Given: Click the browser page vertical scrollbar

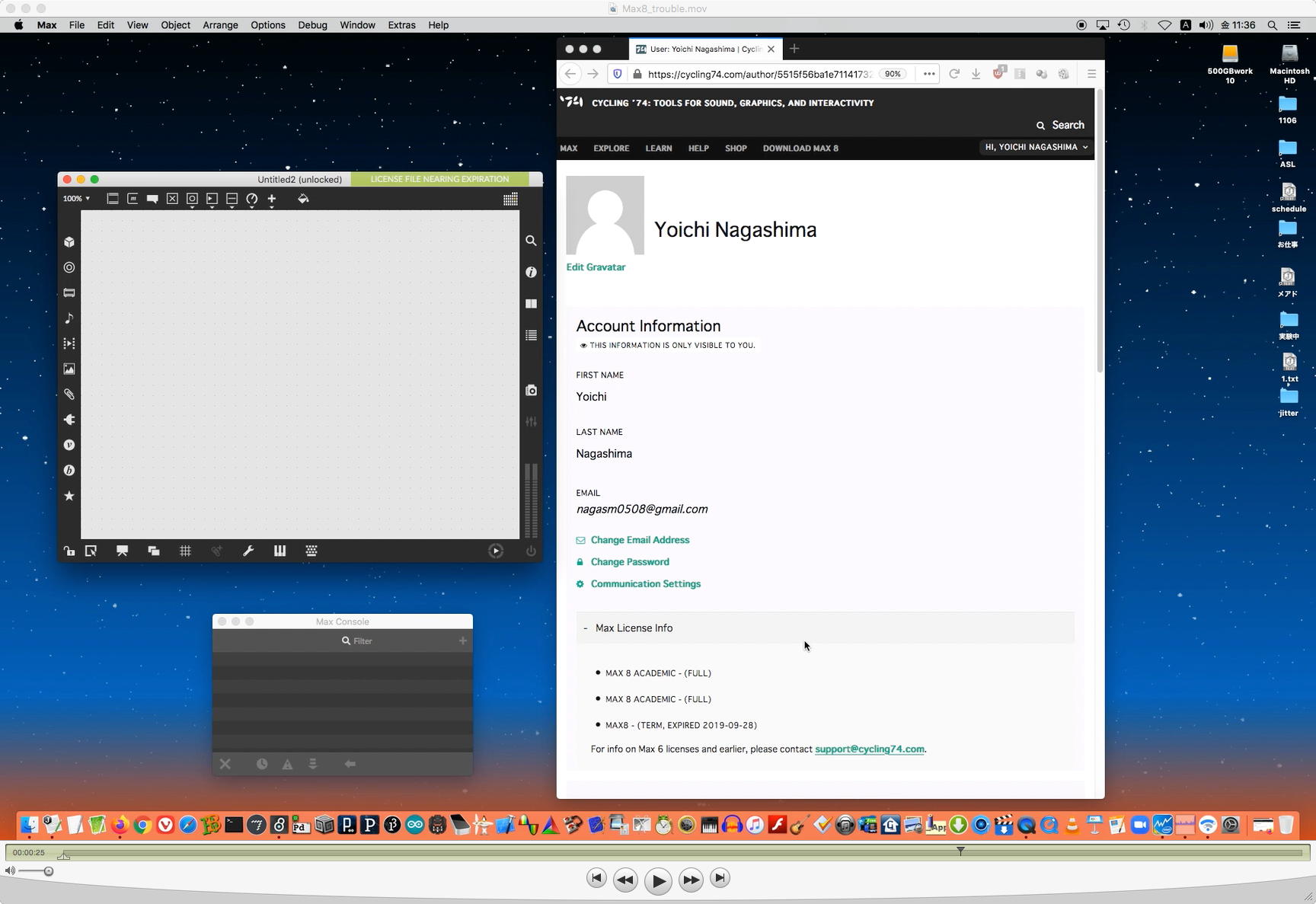Looking at the screenshot, I should (1100, 231).
